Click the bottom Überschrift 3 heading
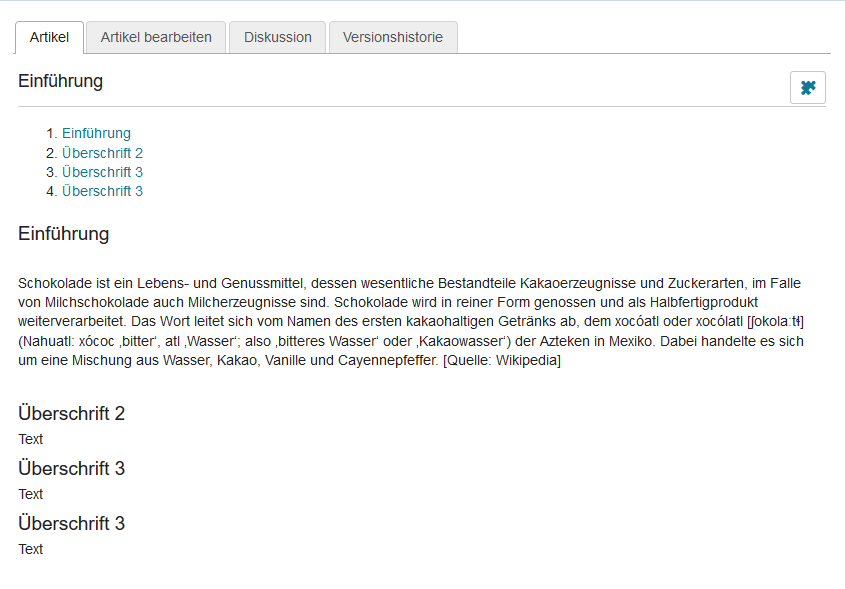Image resolution: width=845 pixels, height=589 pixels. click(x=71, y=522)
